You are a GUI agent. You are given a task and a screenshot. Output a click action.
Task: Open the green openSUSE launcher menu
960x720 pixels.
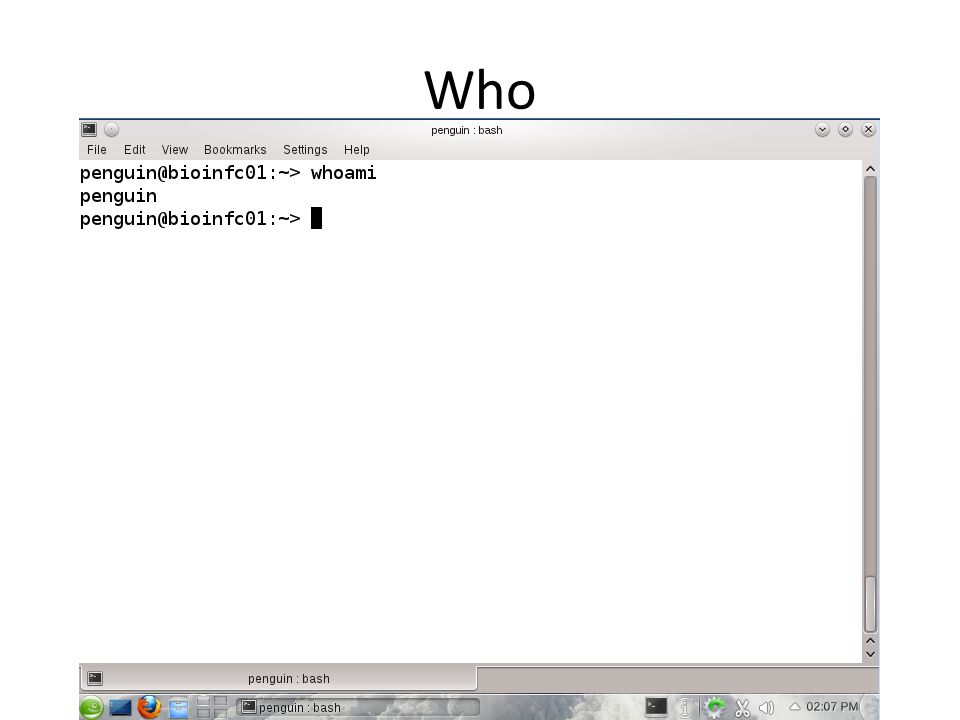point(91,708)
